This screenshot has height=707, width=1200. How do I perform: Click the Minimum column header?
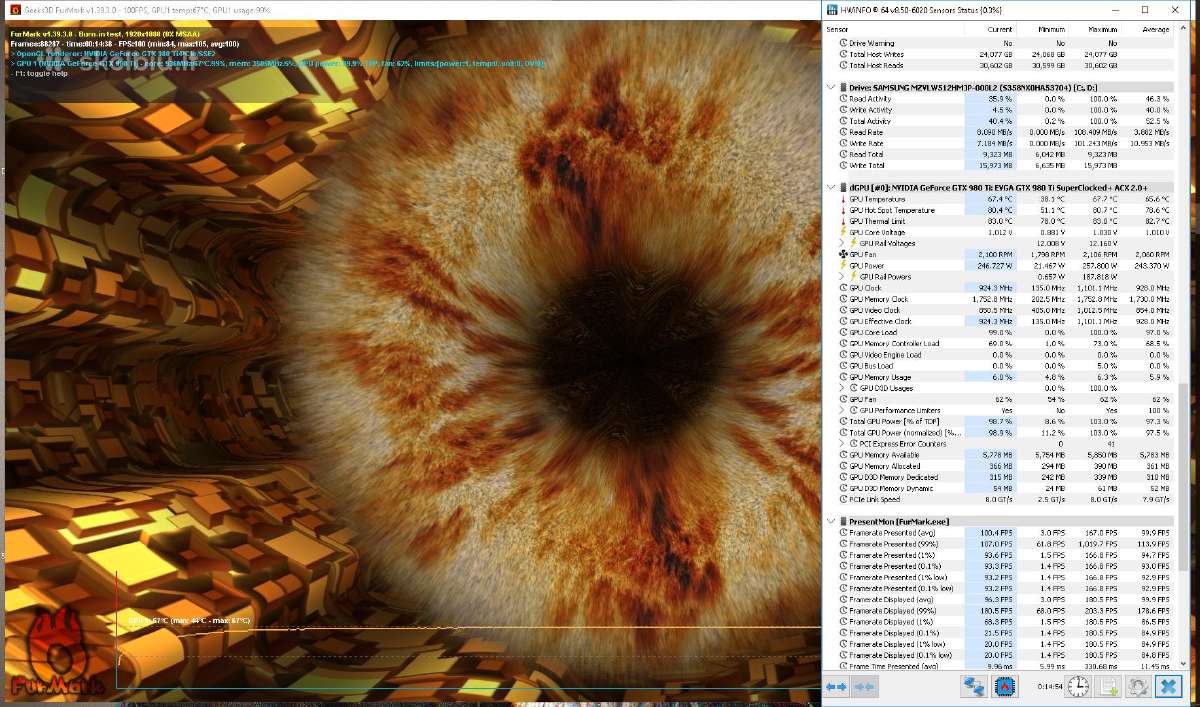pos(1042,30)
